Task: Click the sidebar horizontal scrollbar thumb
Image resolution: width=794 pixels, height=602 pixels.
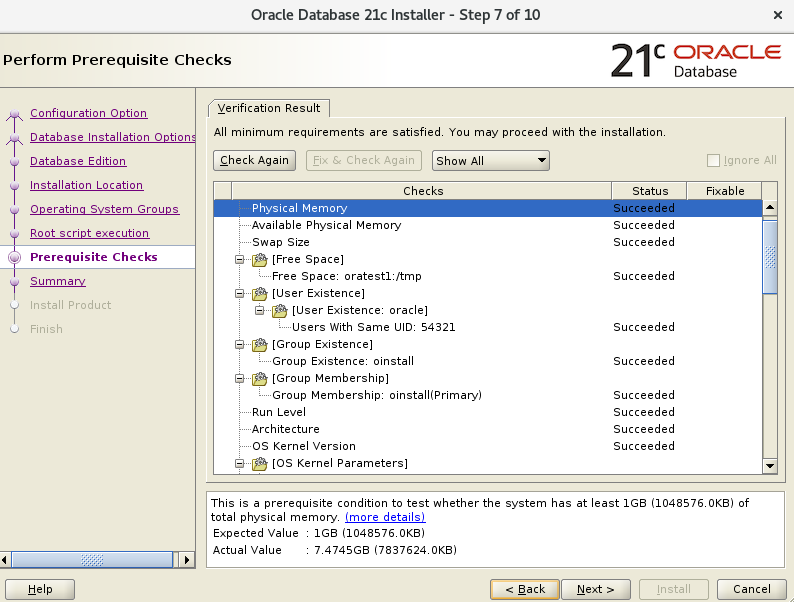Action: (92, 560)
